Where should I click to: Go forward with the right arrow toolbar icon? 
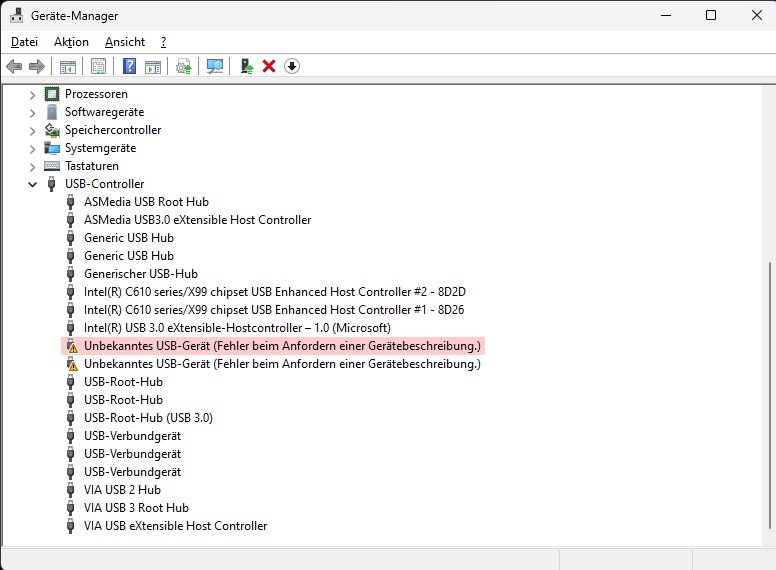pos(37,66)
